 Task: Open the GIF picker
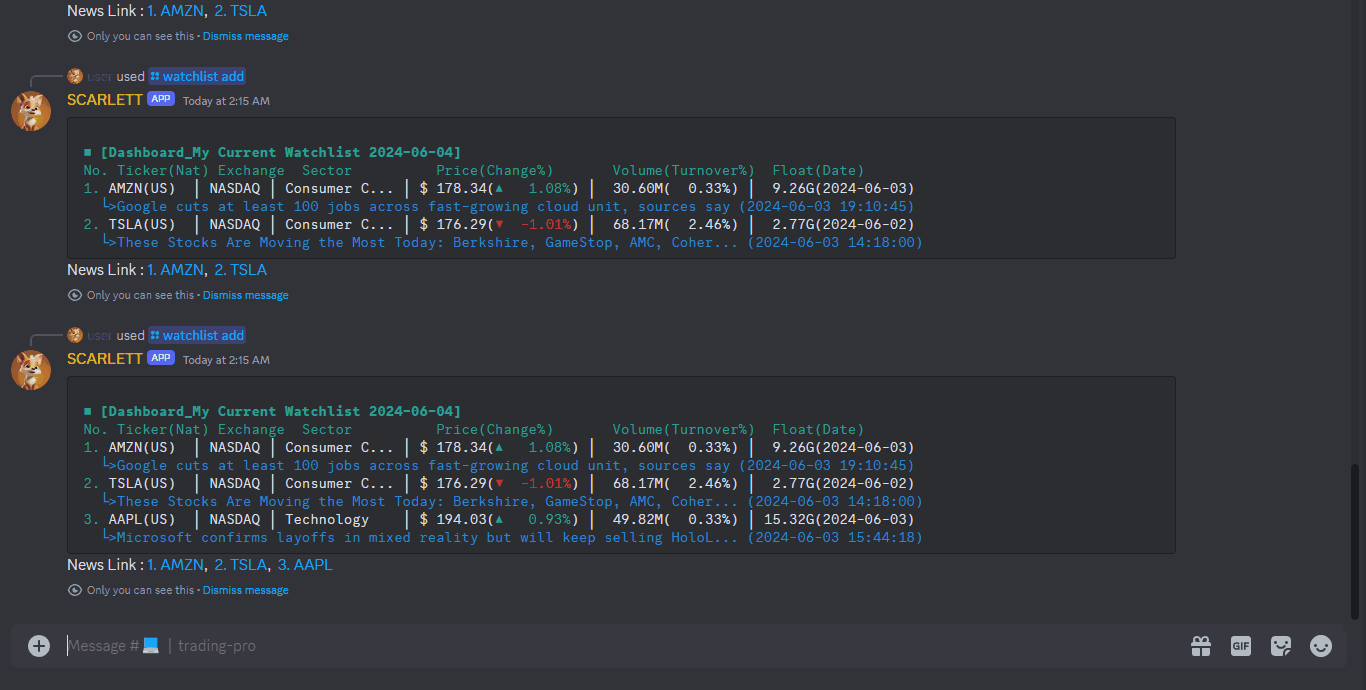point(1241,646)
